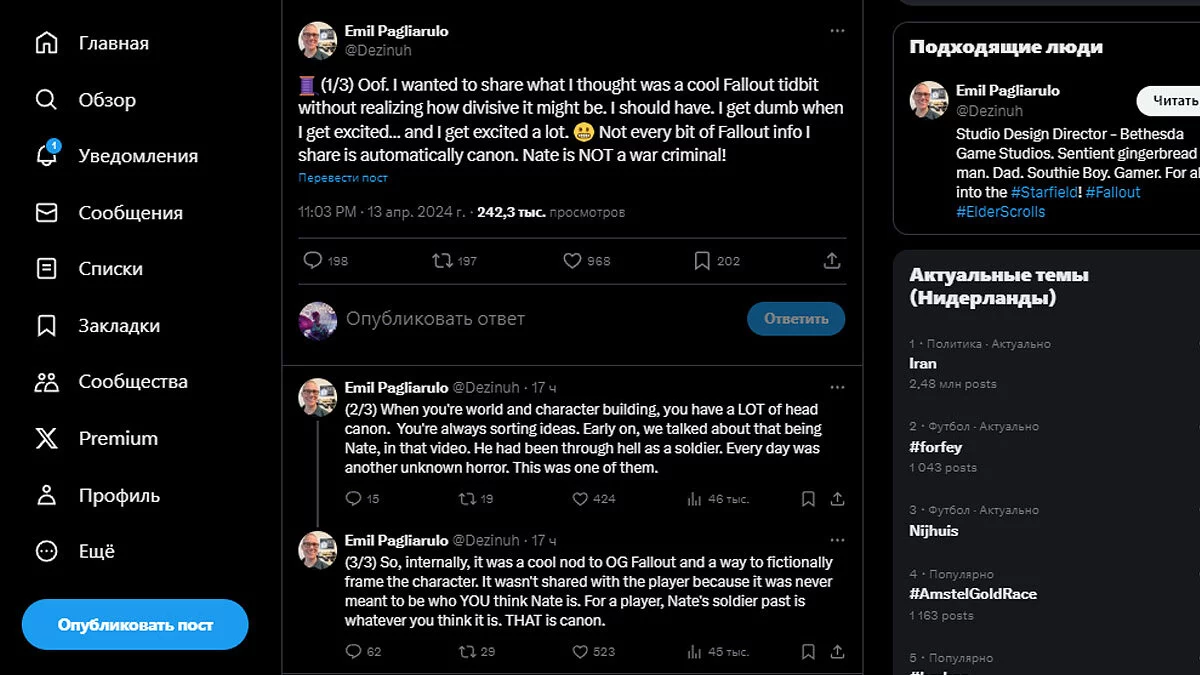Open the #AmstelGoldRace trending topic

[x=972, y=594]
